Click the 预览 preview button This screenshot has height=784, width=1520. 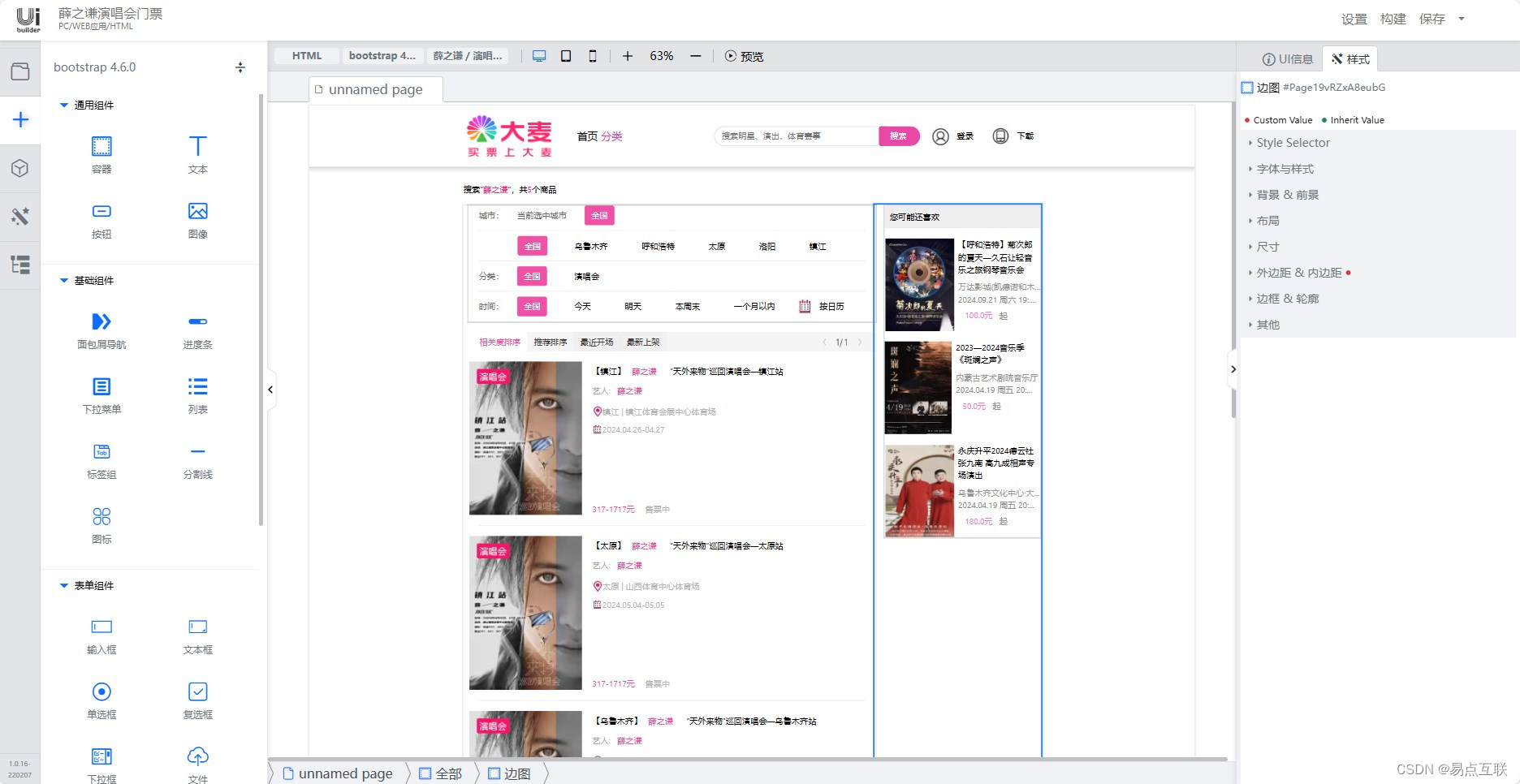(x=744, y=56)
